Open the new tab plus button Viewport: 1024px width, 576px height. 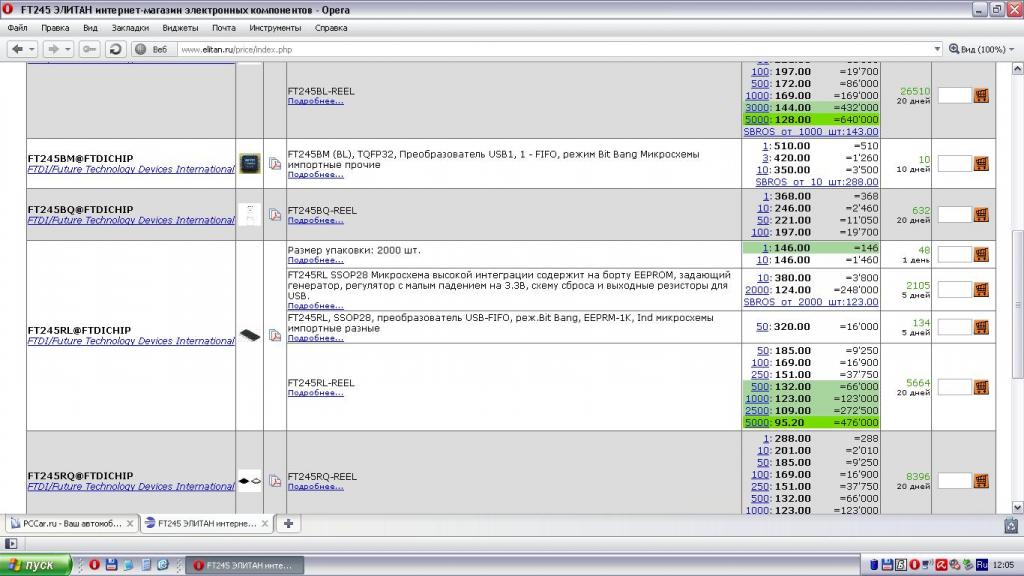click(288, 523)
